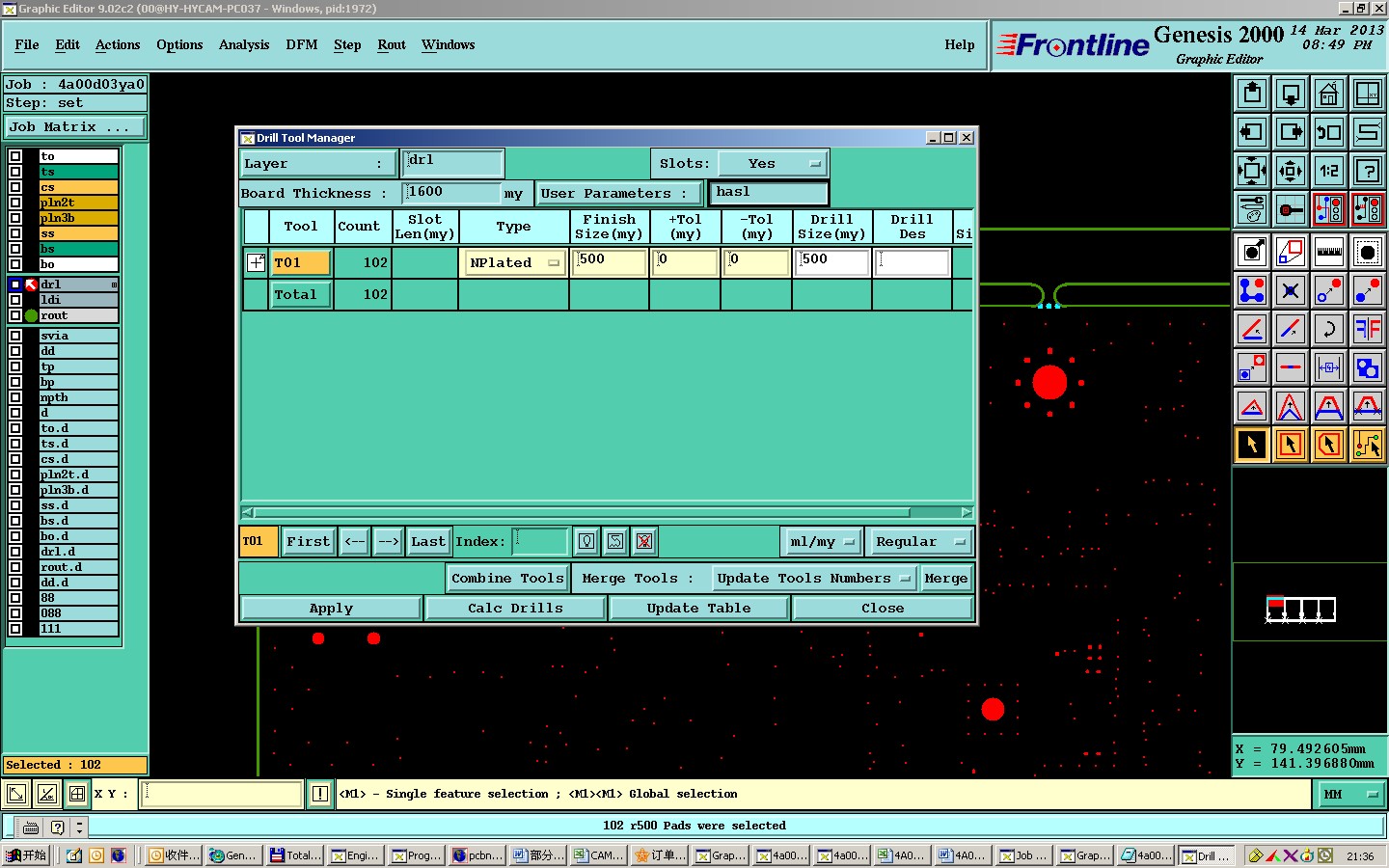
Task: Open the File menu
Action: pos(27,44)
